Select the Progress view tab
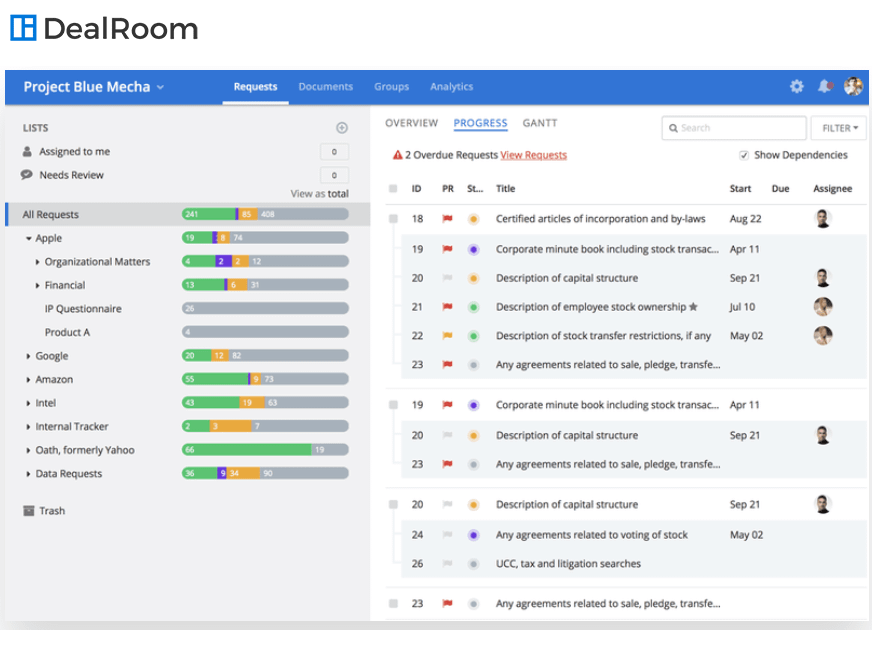The height and width of the screenshot is (650, 872). coord(480,123)
